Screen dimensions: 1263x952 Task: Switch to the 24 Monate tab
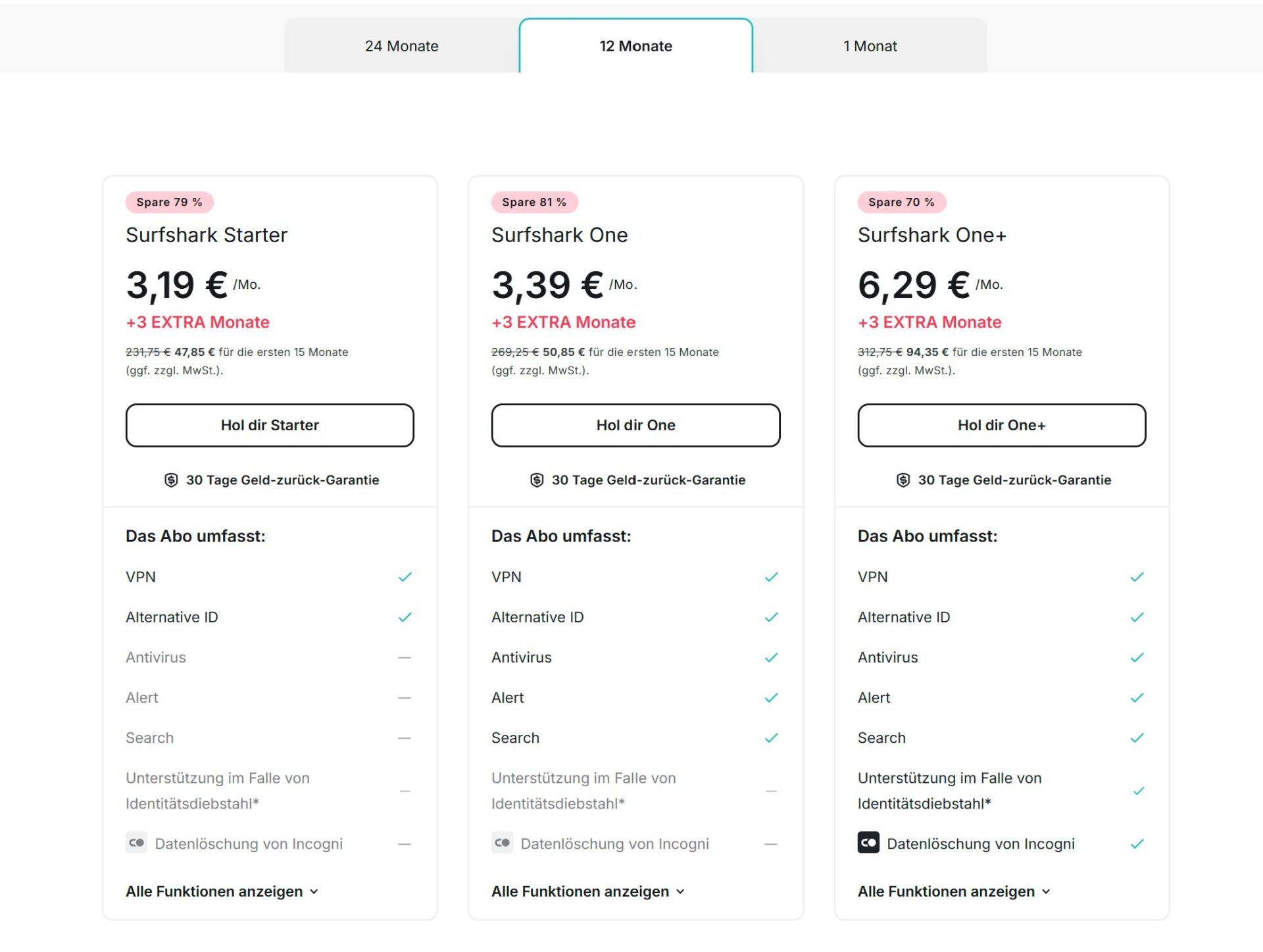(402, 46)
